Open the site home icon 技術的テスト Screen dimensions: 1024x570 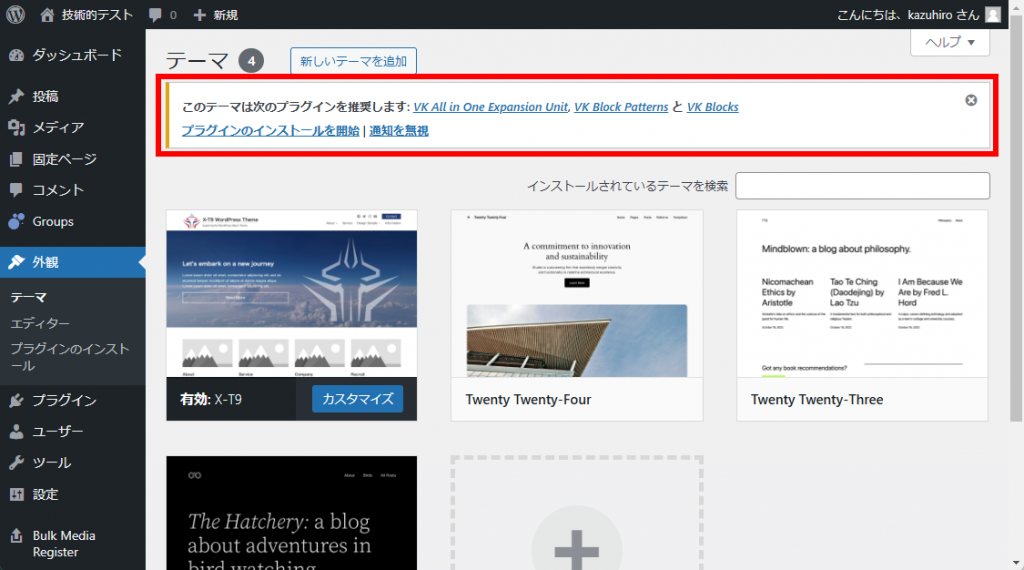click(48, 15)
